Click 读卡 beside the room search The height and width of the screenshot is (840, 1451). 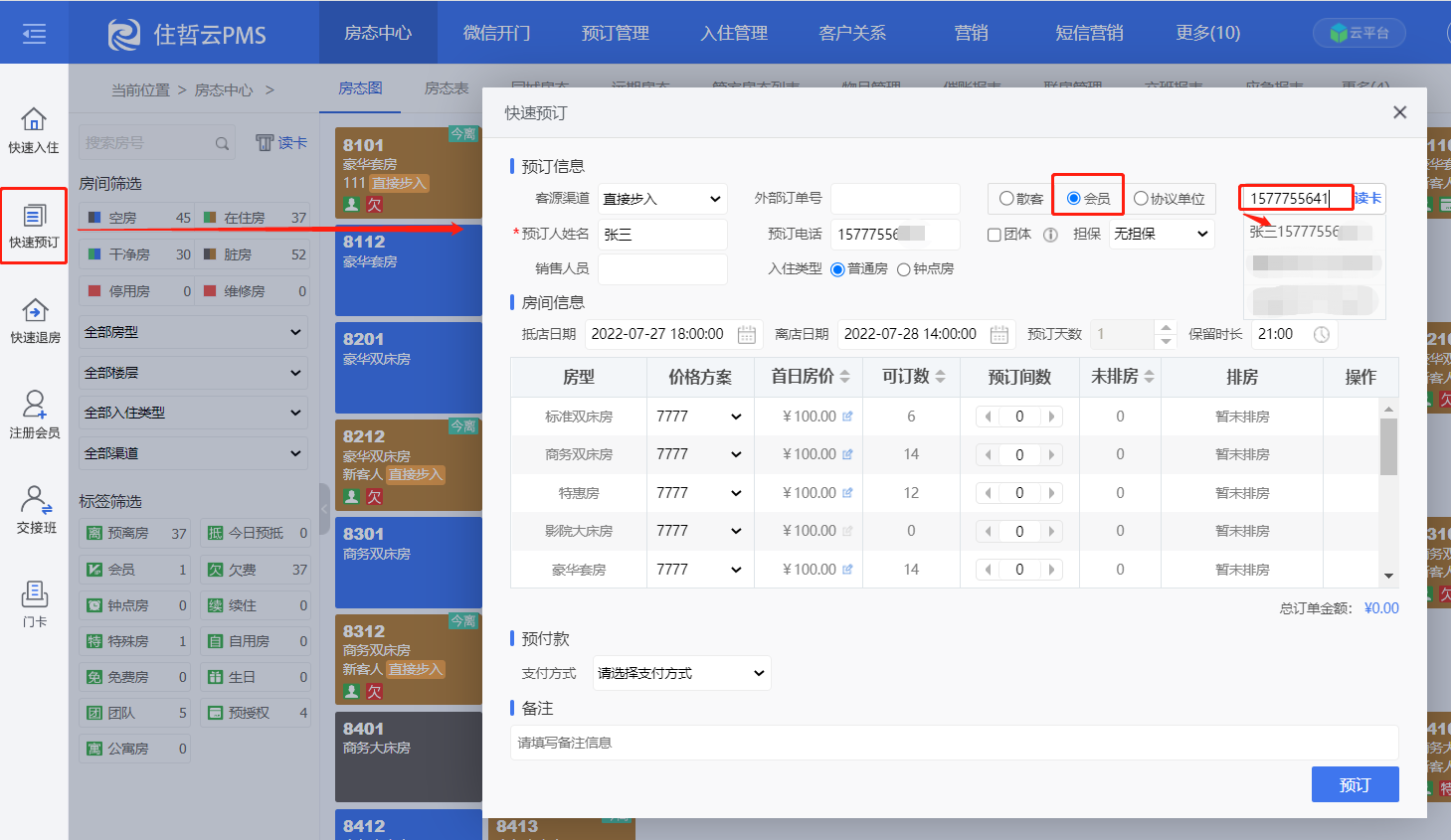tap(281, 143)
